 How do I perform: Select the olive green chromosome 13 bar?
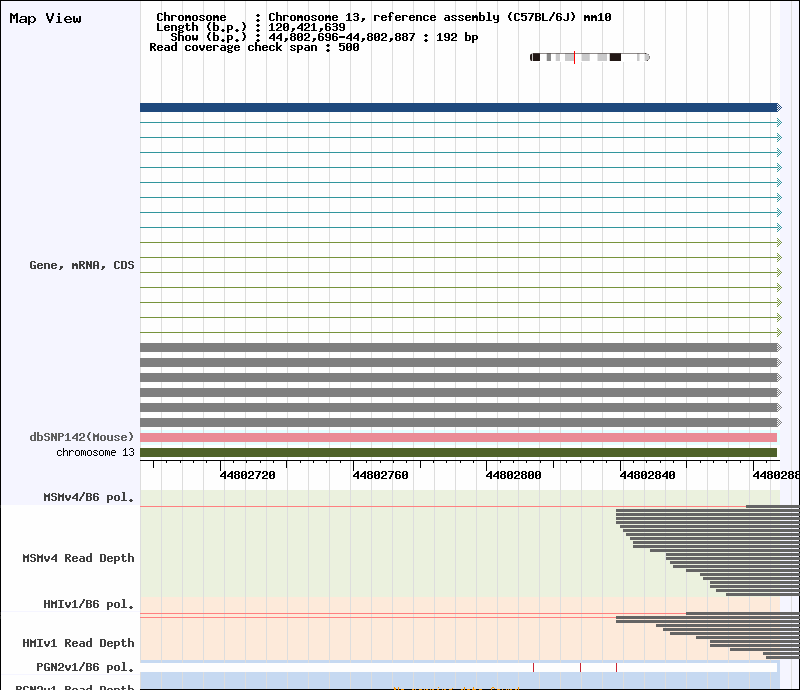pos(459,453)
